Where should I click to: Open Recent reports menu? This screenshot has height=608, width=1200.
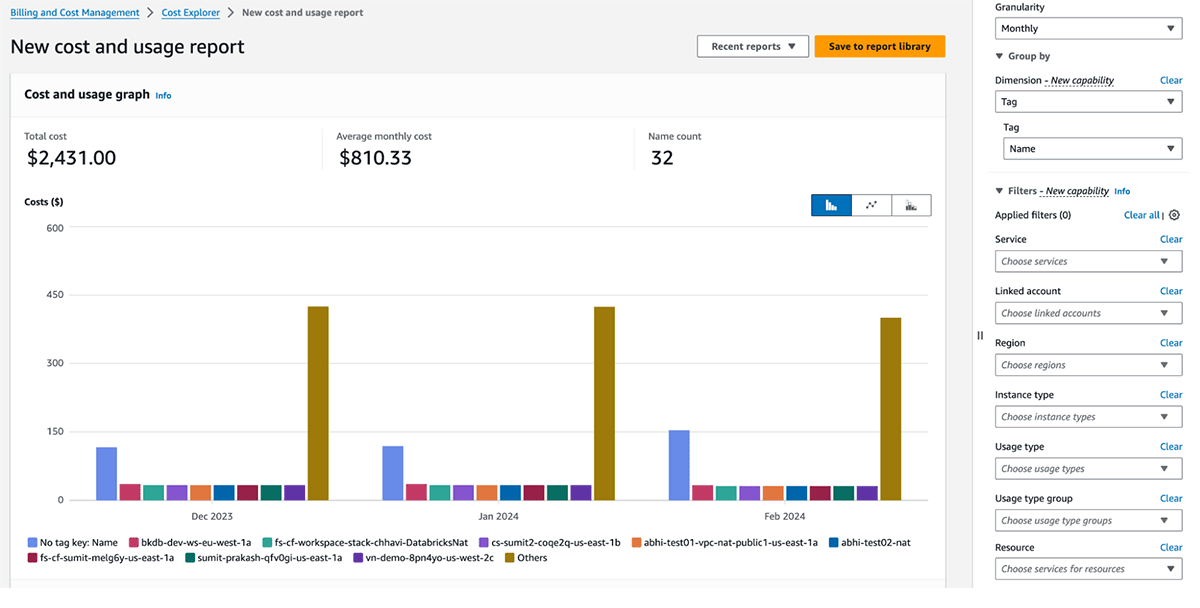click(x=752, y=46)
